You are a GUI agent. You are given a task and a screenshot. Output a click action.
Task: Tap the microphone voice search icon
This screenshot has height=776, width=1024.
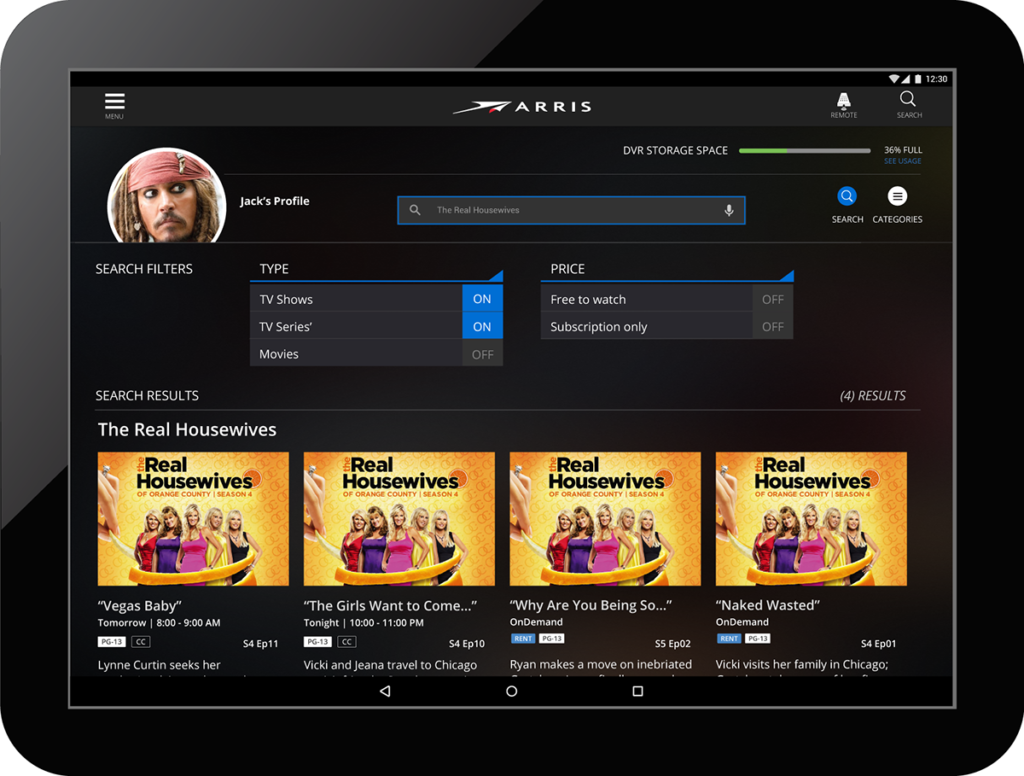point(729,210)
